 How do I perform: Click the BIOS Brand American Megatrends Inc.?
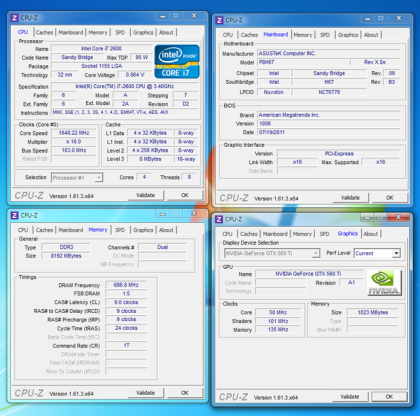point(328,115)
